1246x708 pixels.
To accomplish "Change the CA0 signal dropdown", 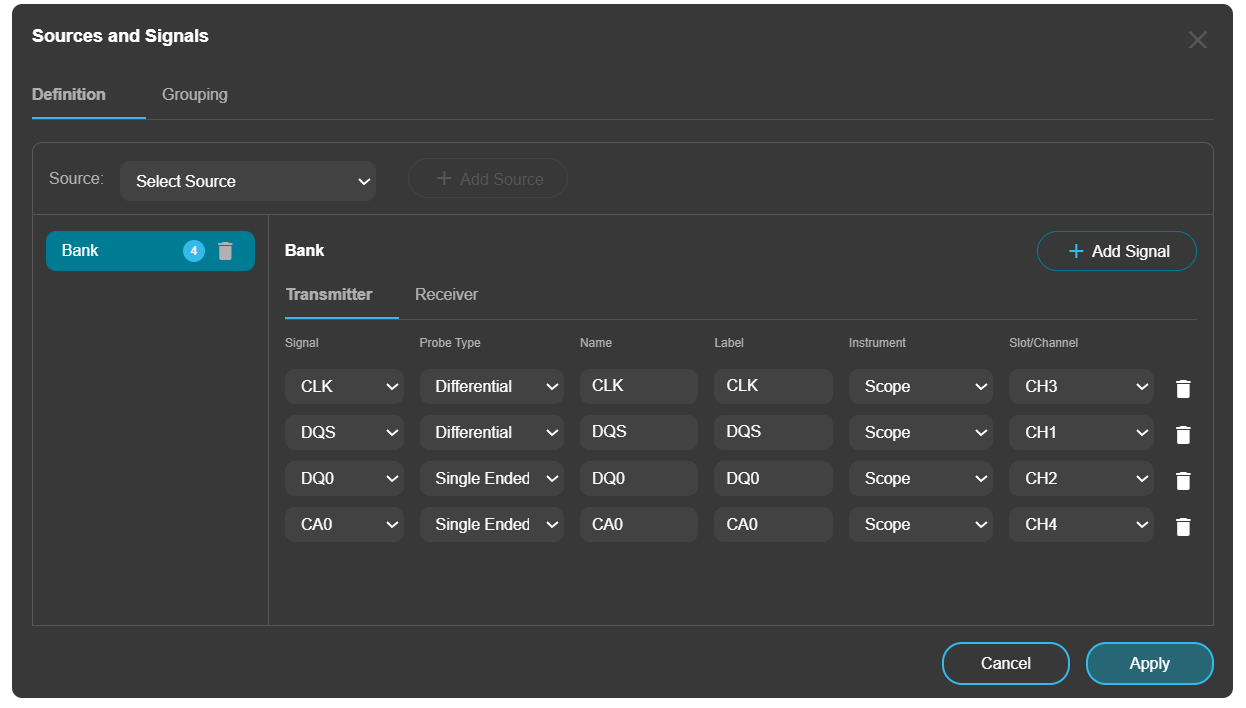I will [x=344, y=524].
